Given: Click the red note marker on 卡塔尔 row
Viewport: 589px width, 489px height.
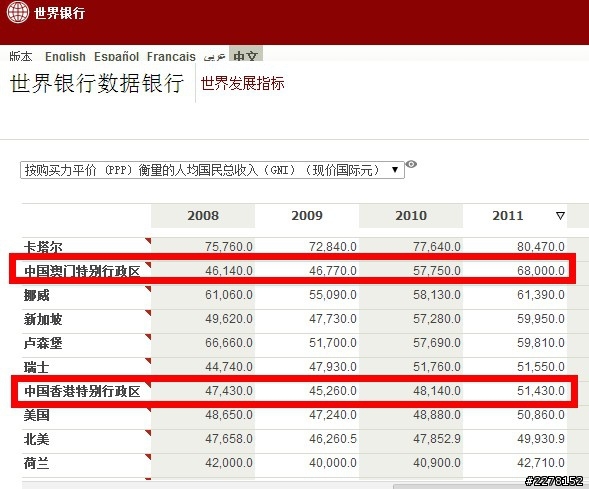Looking at the screenshot, I should [x=148, y=241].
